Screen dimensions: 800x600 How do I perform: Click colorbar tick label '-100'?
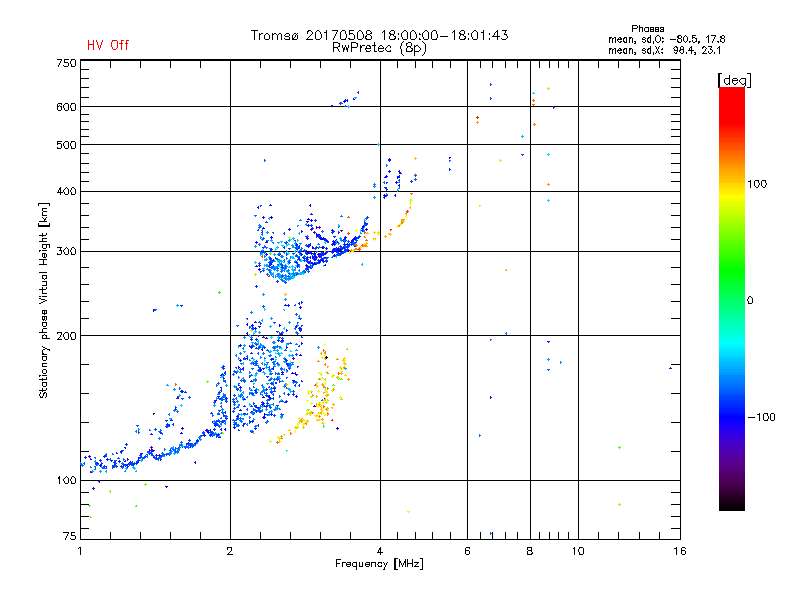pos(761,417)
